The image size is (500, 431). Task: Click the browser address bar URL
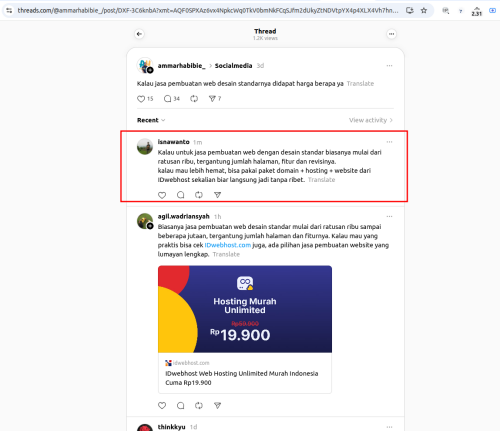(x=208, y=11)
